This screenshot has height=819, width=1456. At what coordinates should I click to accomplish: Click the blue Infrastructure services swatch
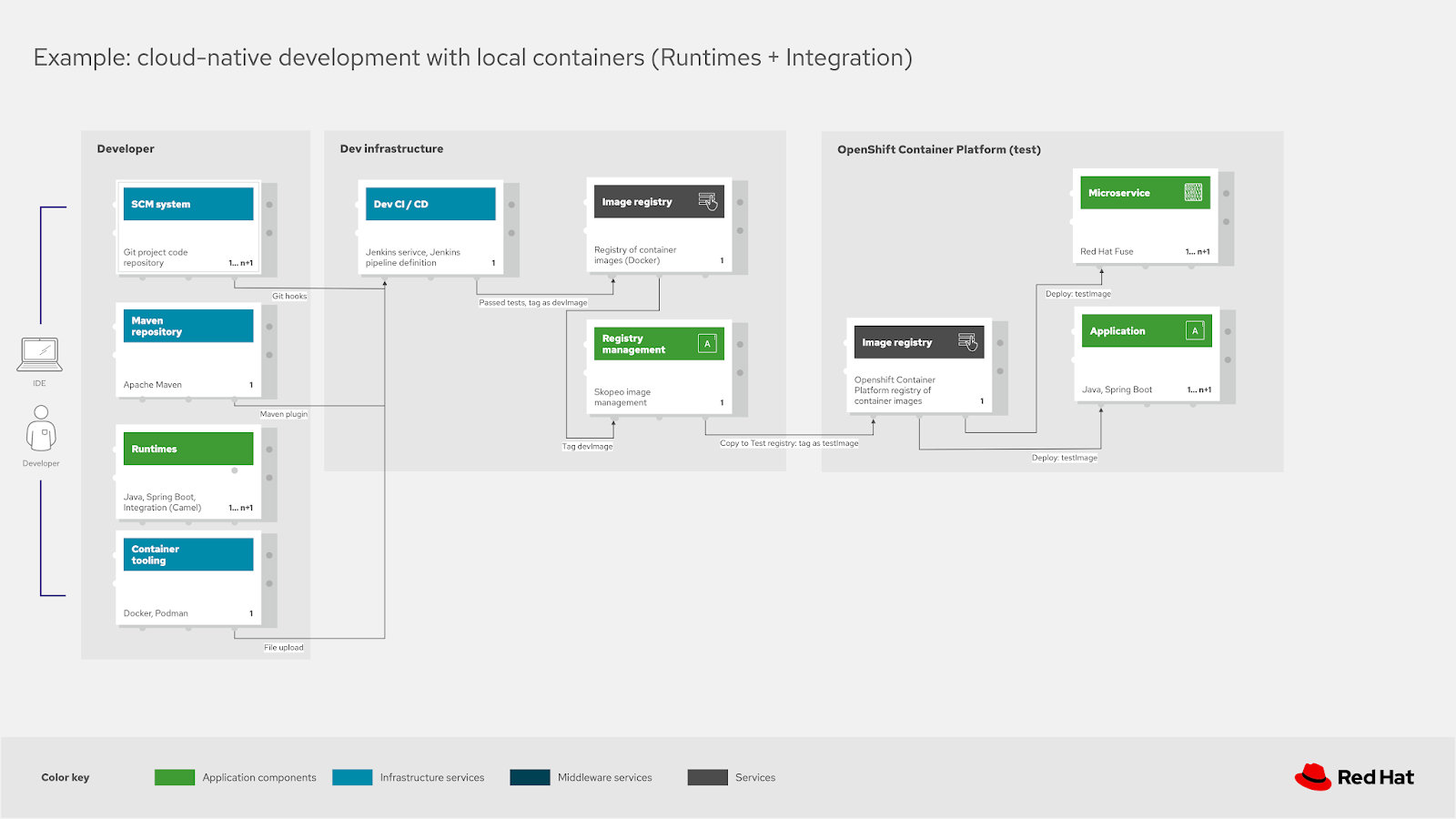(x=352, y=777)
